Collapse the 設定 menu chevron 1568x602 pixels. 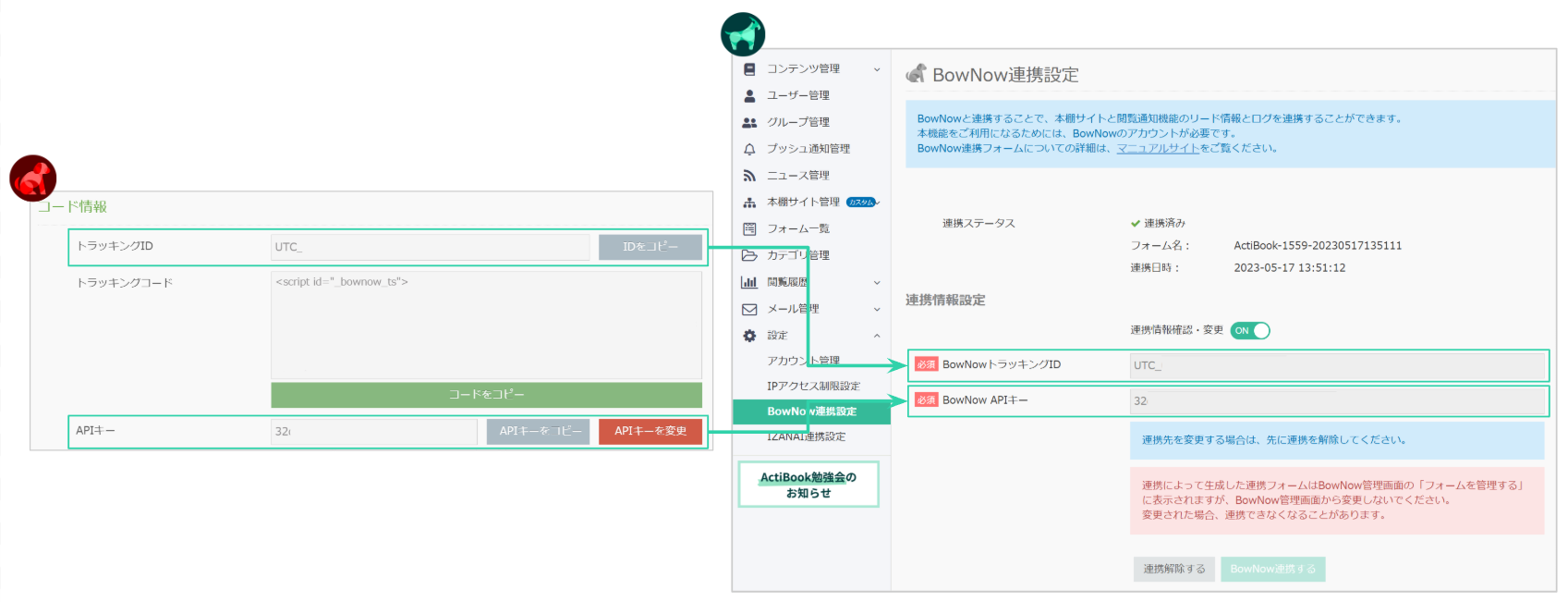(877, 336)
